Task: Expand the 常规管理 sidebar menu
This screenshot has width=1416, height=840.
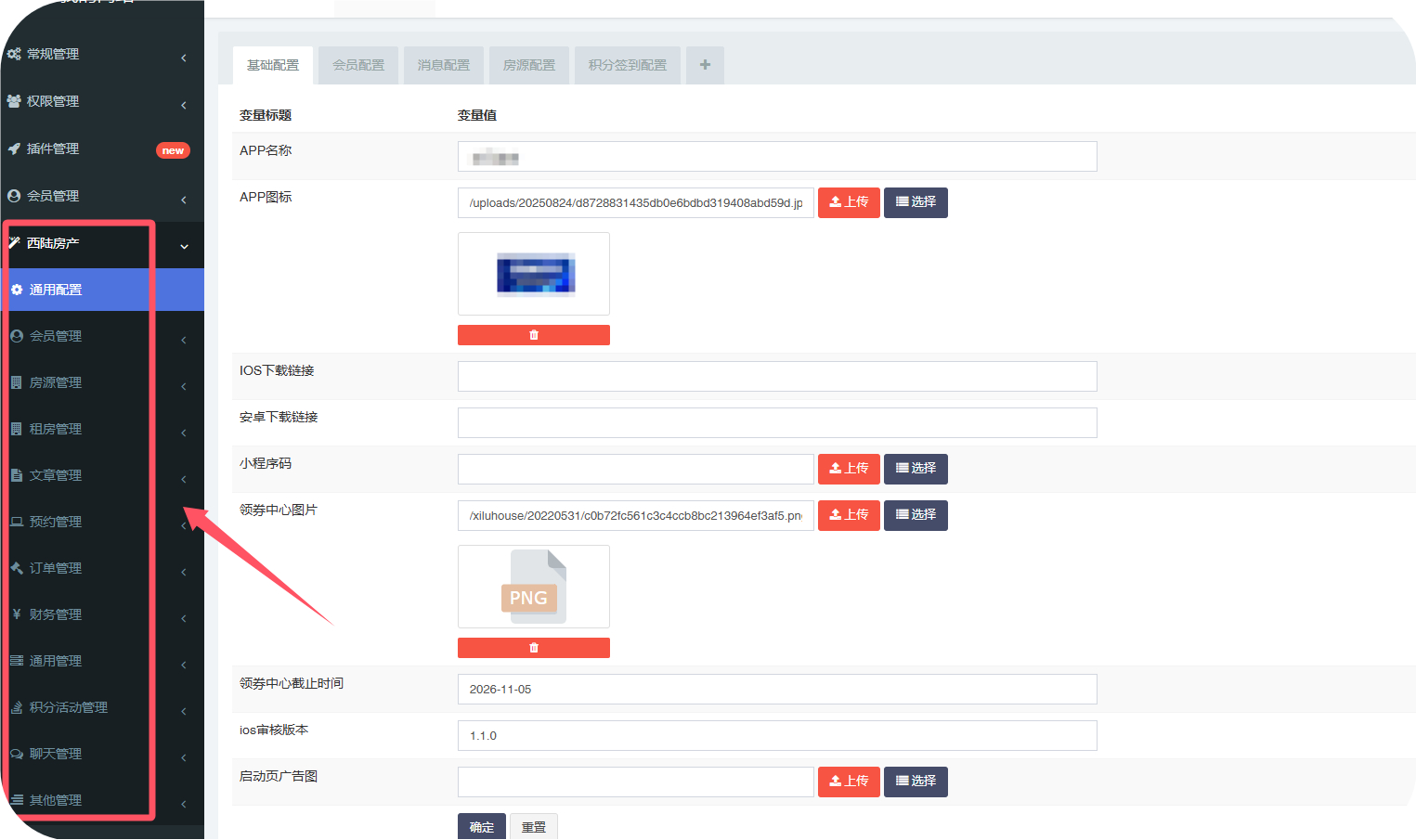Action: point(184,58)
